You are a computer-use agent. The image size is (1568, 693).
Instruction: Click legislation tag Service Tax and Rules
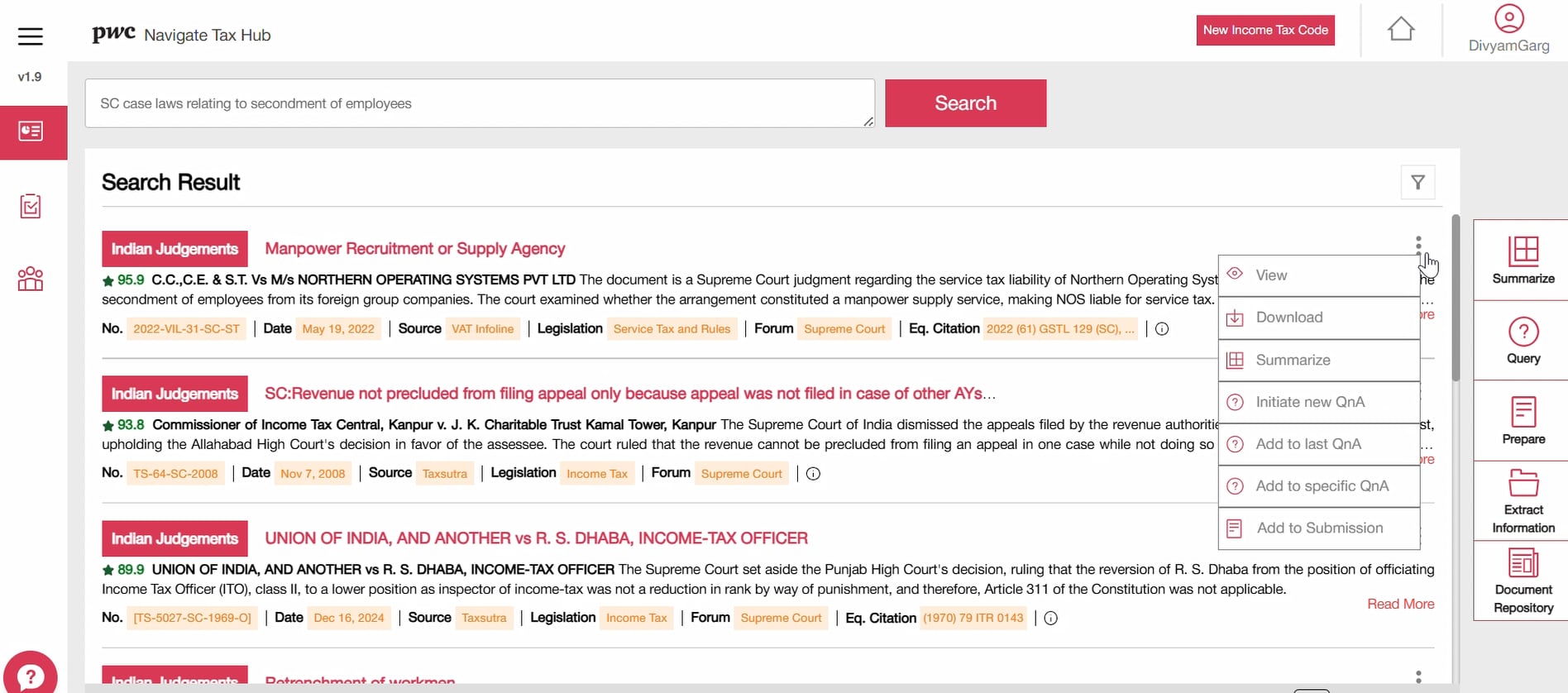[x=672, y=329]
